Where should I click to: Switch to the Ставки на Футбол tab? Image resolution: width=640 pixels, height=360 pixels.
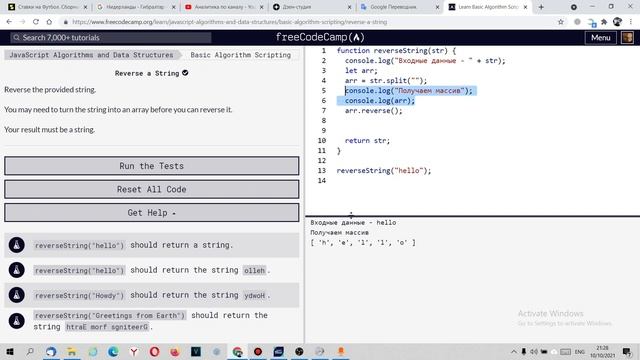pos(47,7)
